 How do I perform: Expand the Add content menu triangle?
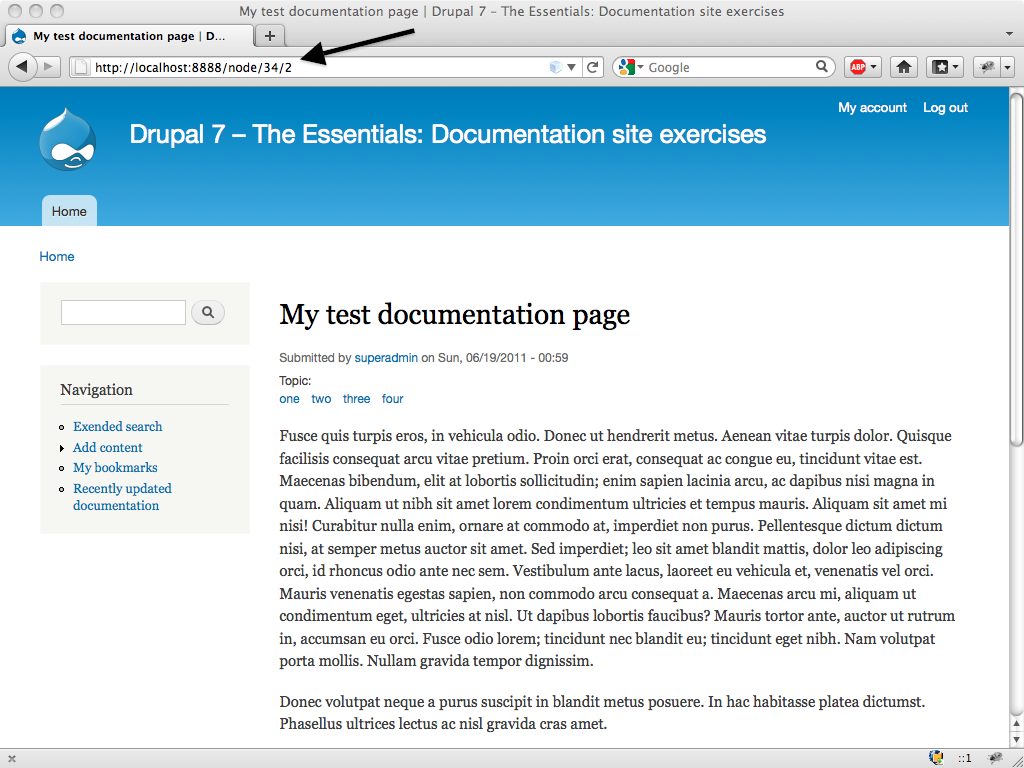(x=62, y=448)
